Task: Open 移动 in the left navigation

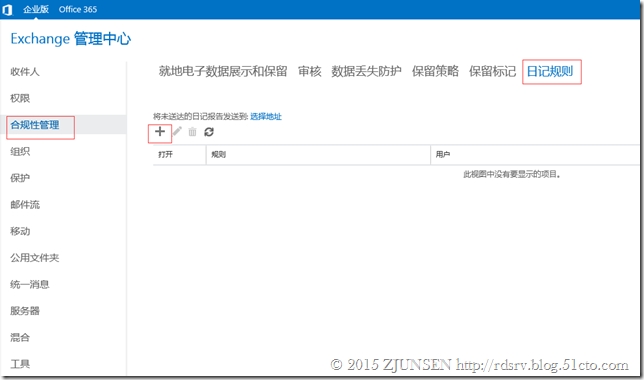Action: [20, 231]
